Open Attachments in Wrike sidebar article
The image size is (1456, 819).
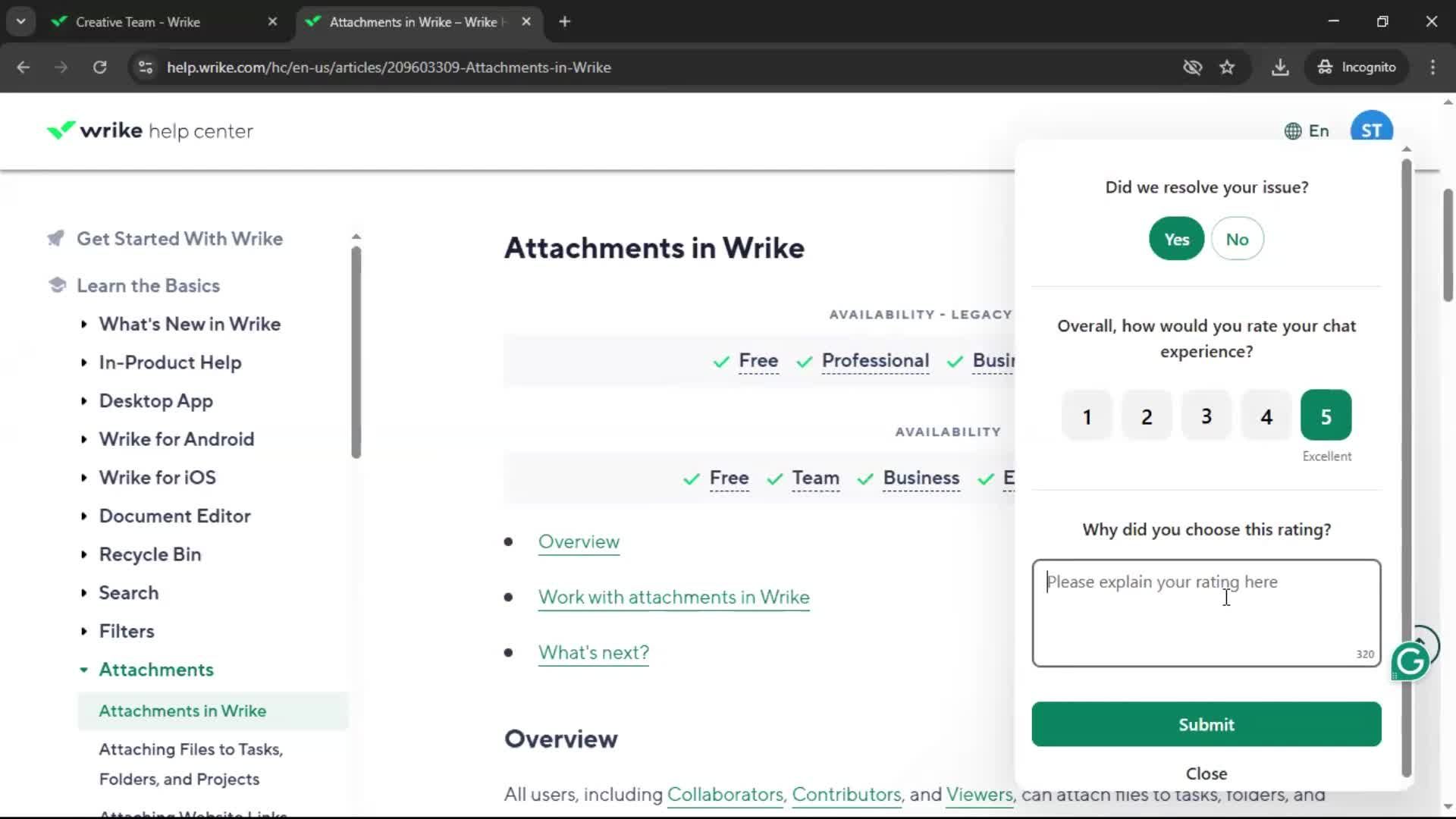click(x=183, y=711)
